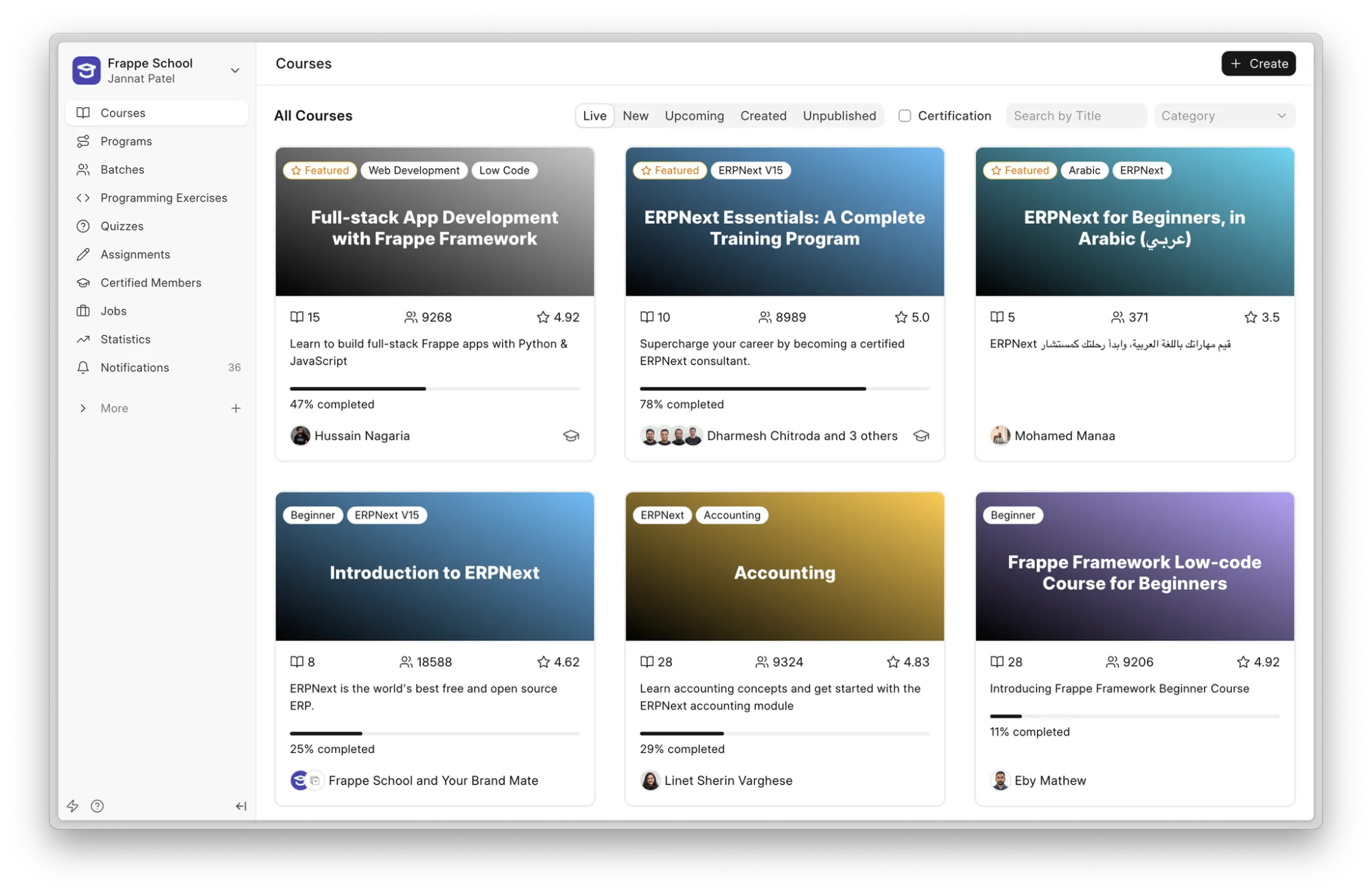
Task: Click Eby Mathew avatar
Action: click(x=1000, y=780)
